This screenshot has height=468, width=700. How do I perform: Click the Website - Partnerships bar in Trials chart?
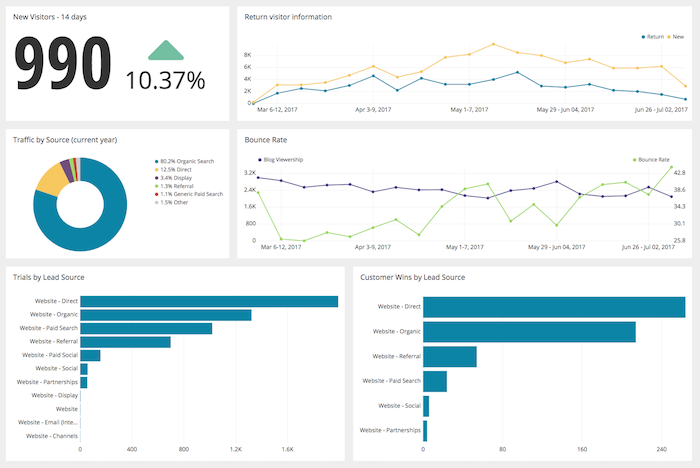click(83, 383)
